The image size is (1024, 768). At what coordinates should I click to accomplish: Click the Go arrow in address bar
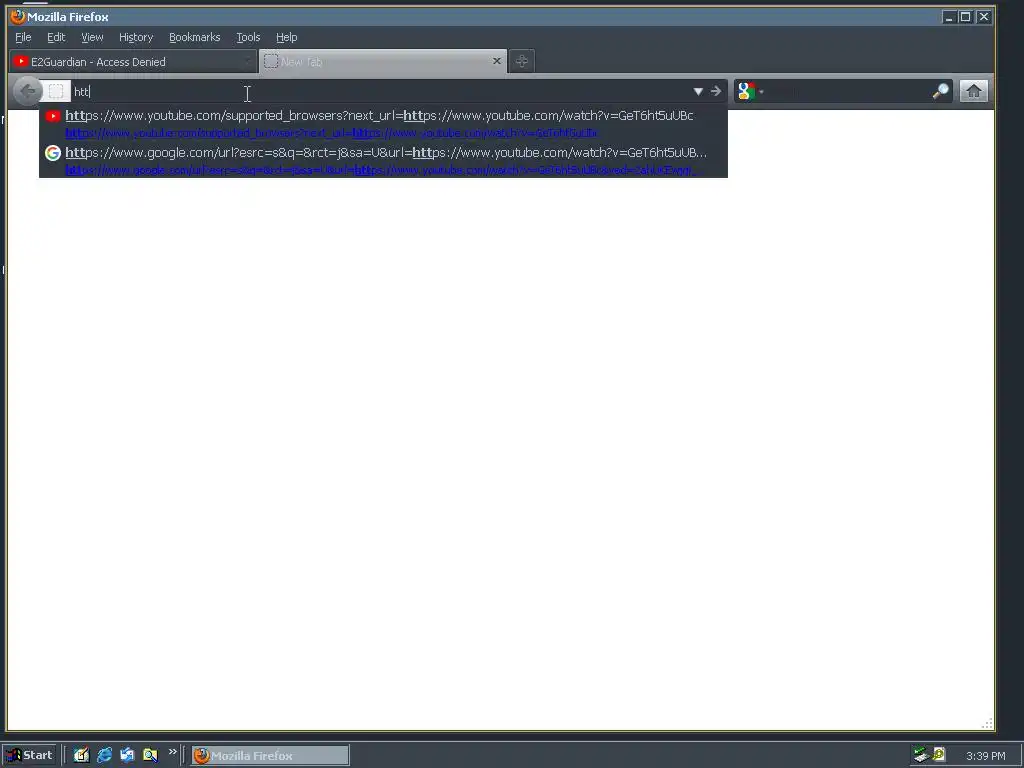(x=716, y=91)
